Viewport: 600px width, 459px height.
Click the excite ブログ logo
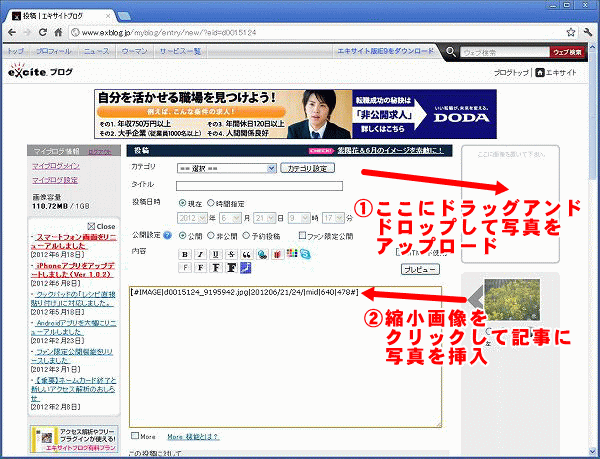click(40, 71)
